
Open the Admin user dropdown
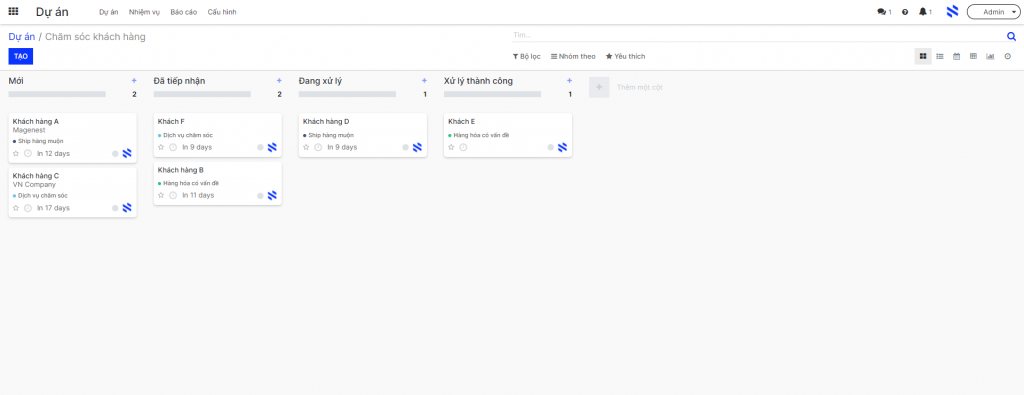pos(993,12)
